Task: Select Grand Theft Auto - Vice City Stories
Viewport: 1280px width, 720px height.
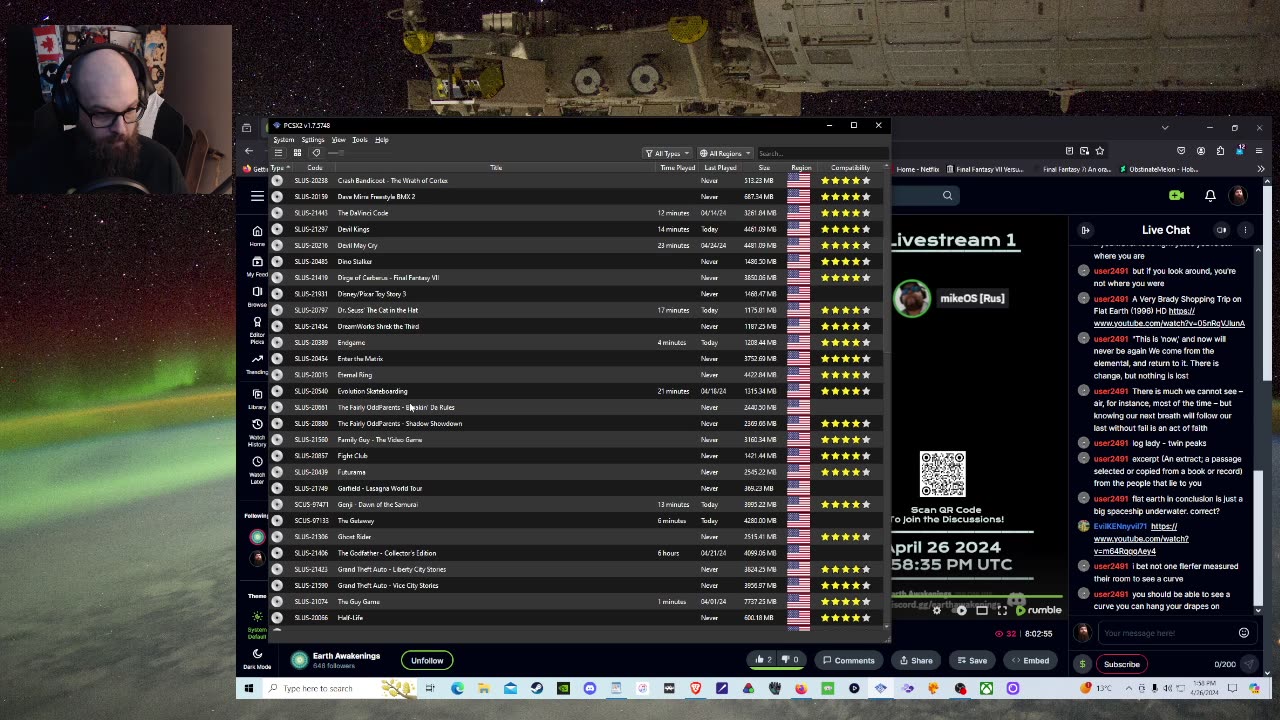Action: [575, 585]
